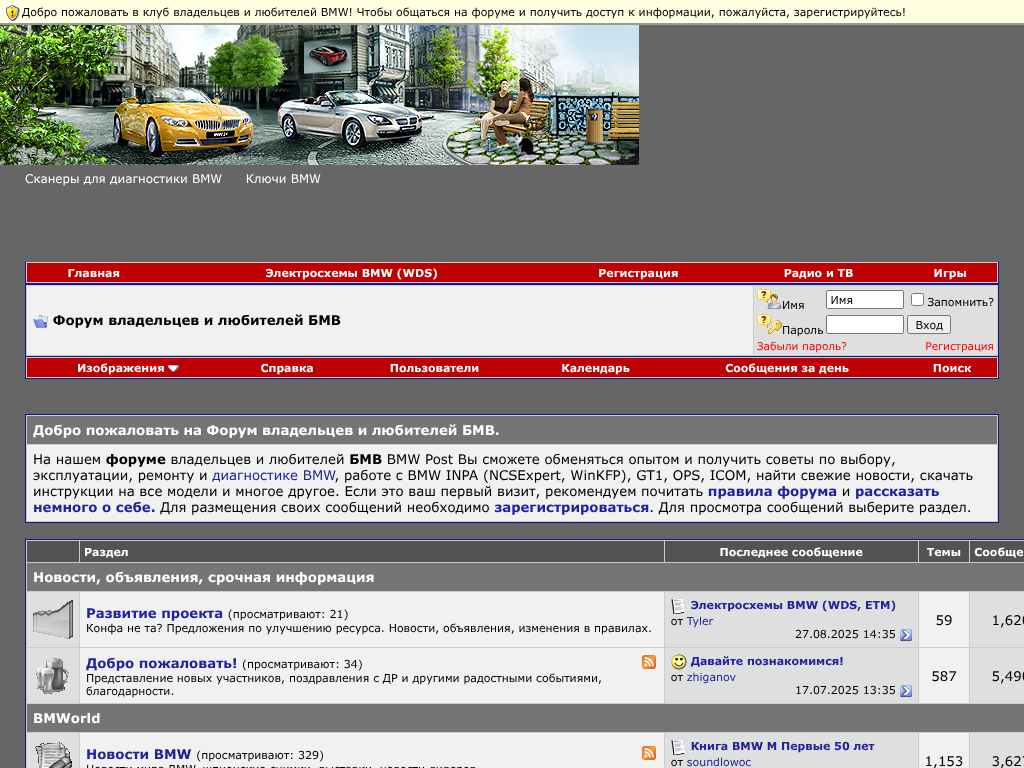Viewport: 1024px width, 768px height.
Task: Go to last post arrow dated 27.08.2025
Action: pyautogui.click(x=906, y=634)
